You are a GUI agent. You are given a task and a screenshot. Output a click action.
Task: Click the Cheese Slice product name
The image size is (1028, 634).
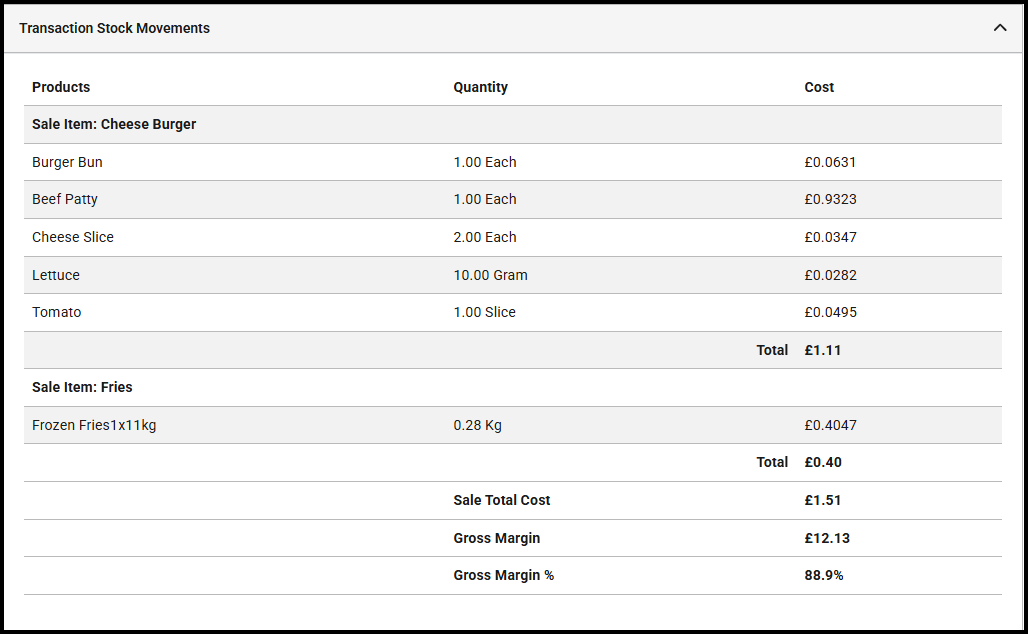point(73,237)
